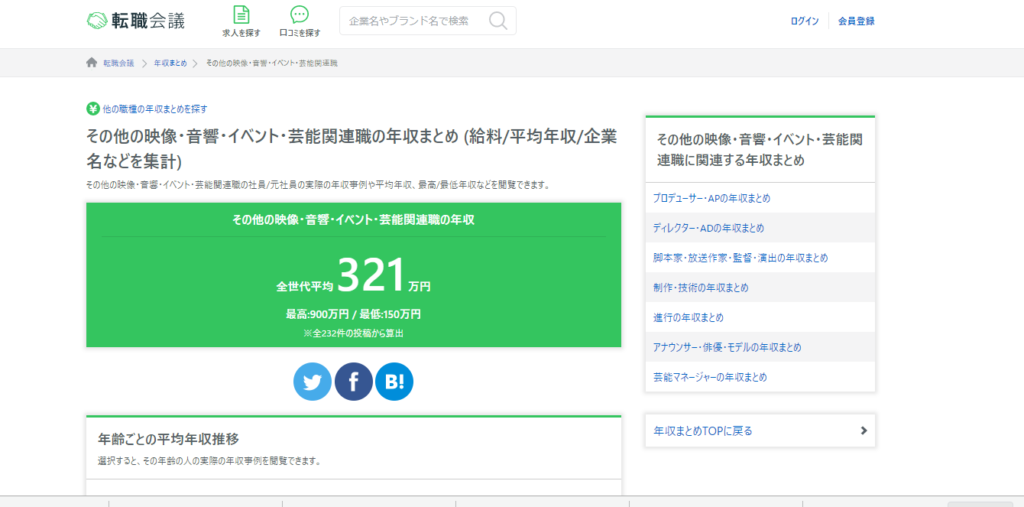Open 他の職種の年収まとめを探す link
The height and width of the screenshot is (507, 1024).
pos(155,109)
